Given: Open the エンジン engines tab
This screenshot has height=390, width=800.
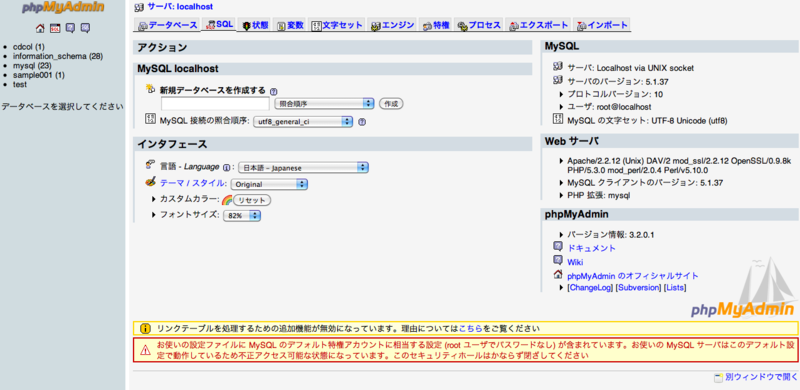Looking at the screenshot, I should [x=392, y=25].
